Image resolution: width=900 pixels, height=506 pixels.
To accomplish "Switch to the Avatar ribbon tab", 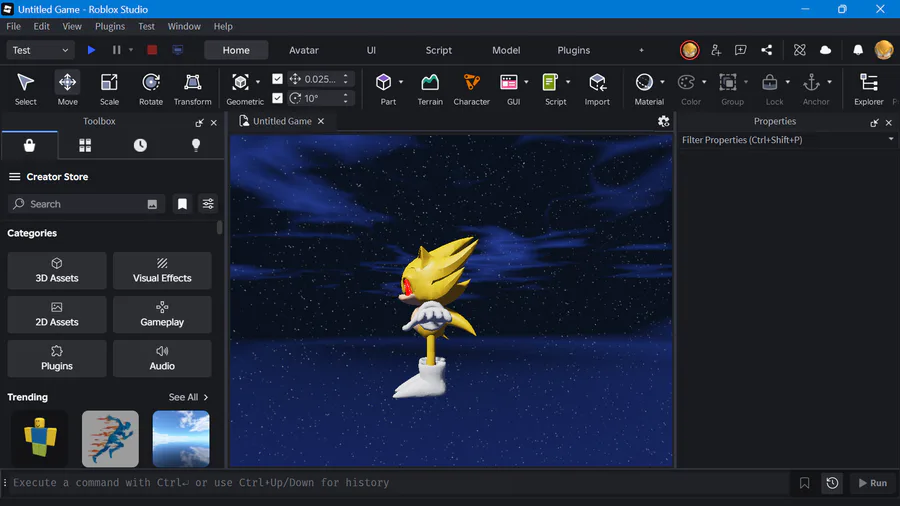I will pyautogui.click(x=304, y=50).
